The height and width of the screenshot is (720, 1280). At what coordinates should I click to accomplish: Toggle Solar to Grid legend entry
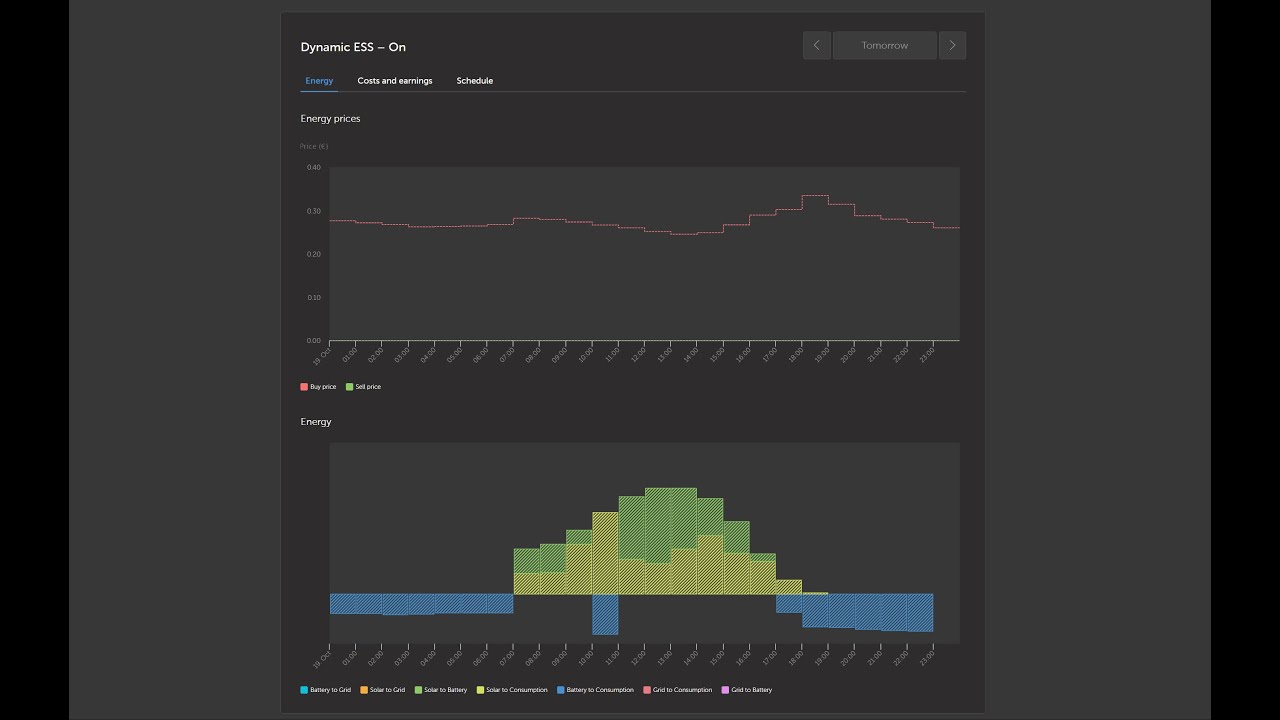click(x=382, y=690)
